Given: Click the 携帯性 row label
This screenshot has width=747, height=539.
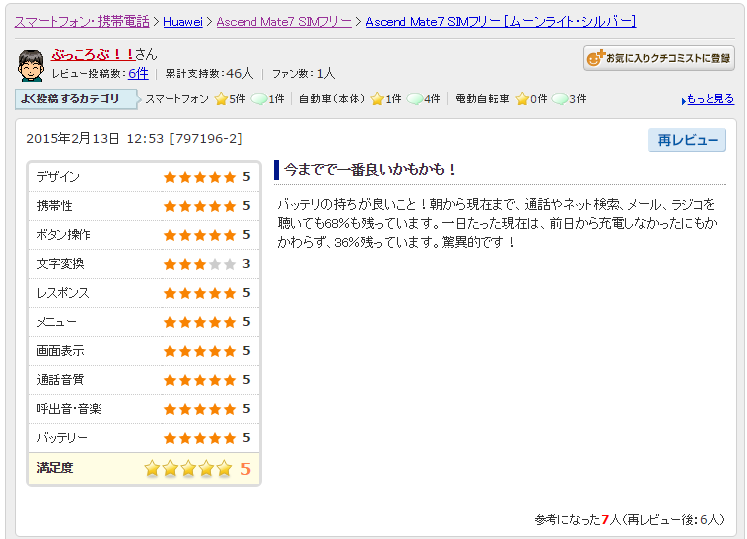Looking at the screenshot, I should [x=54, y=206].
